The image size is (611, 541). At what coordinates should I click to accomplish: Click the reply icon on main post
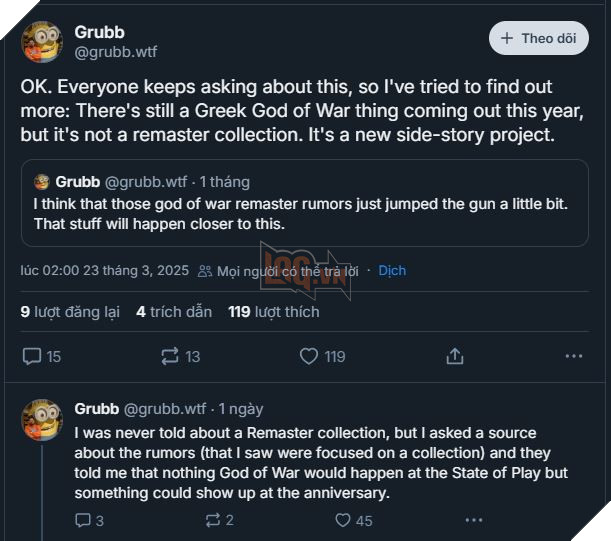pyautogui.click(x=32, y=356)
